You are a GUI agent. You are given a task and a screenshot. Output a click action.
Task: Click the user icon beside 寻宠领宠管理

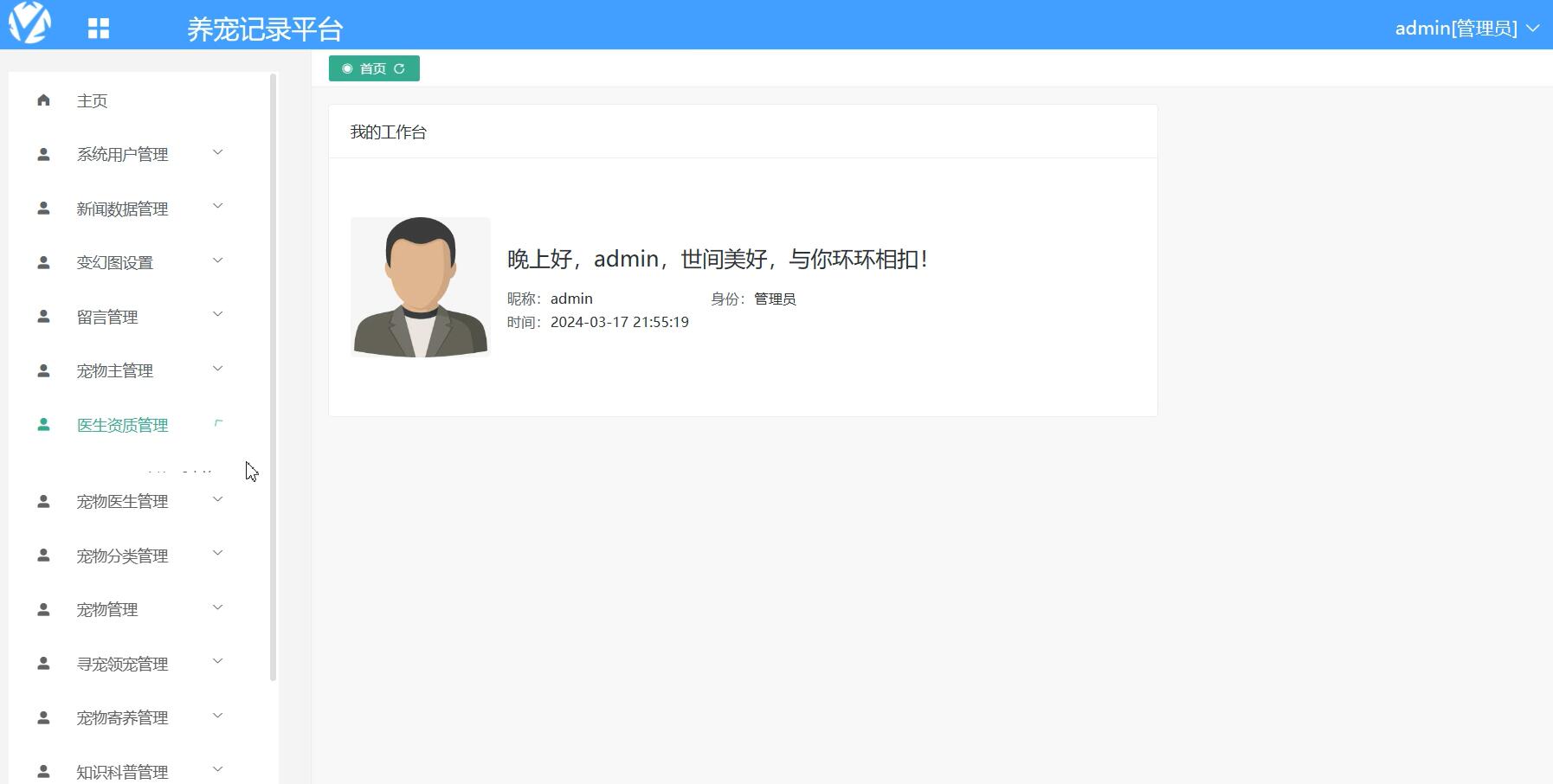[42, 663]
